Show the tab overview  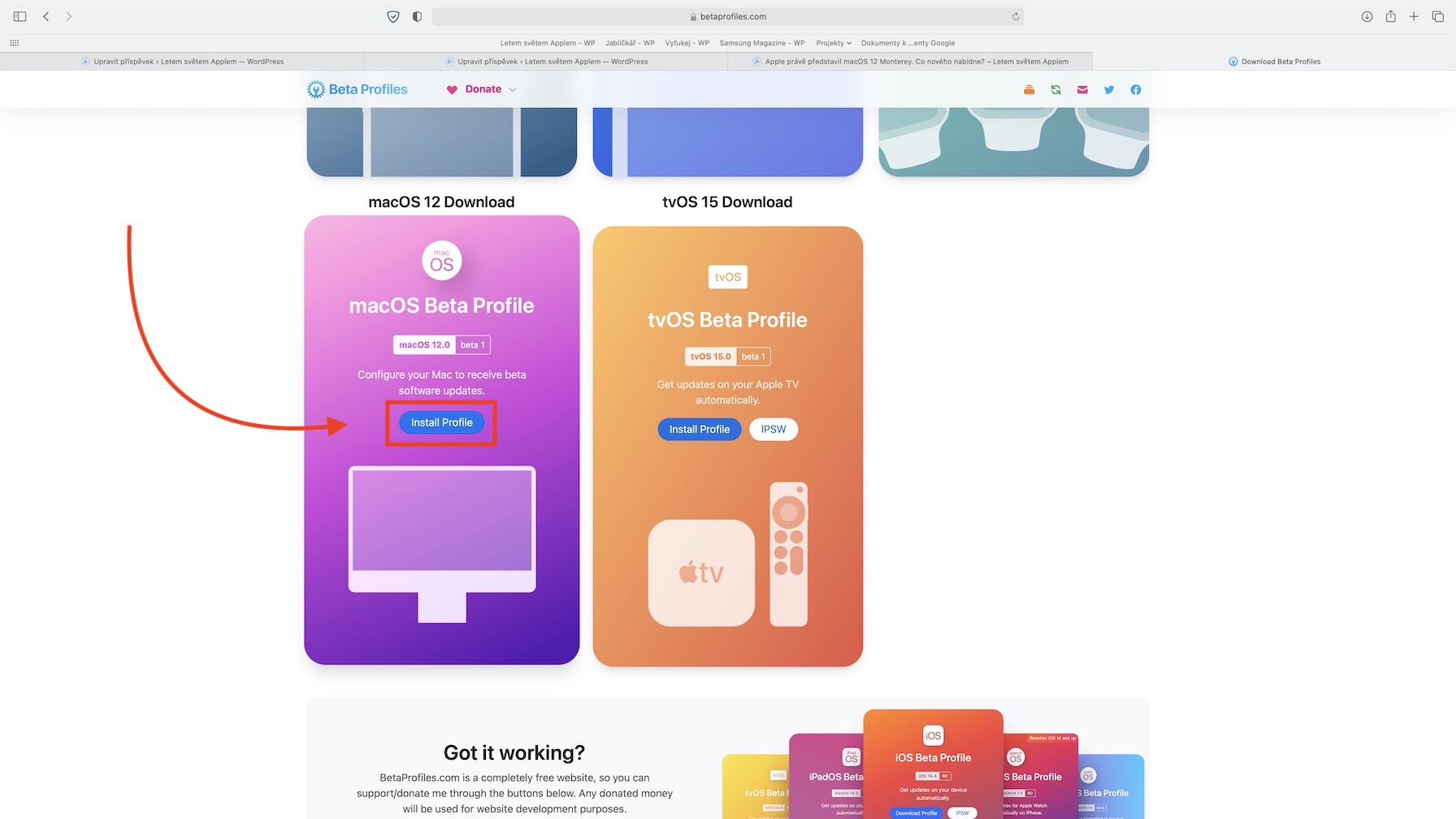(x=1438, y=16)
